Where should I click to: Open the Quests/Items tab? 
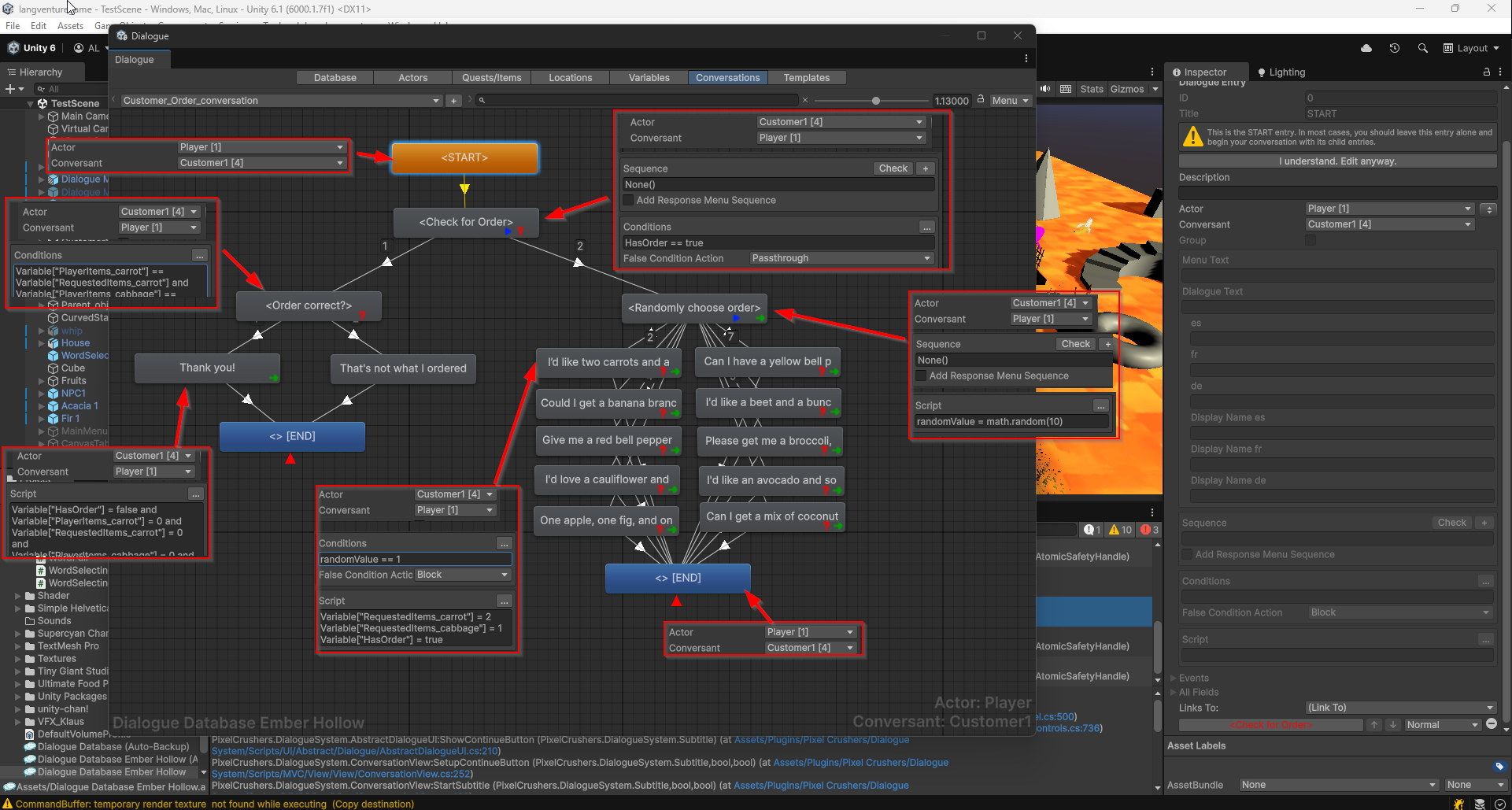[x=491, y=78]
